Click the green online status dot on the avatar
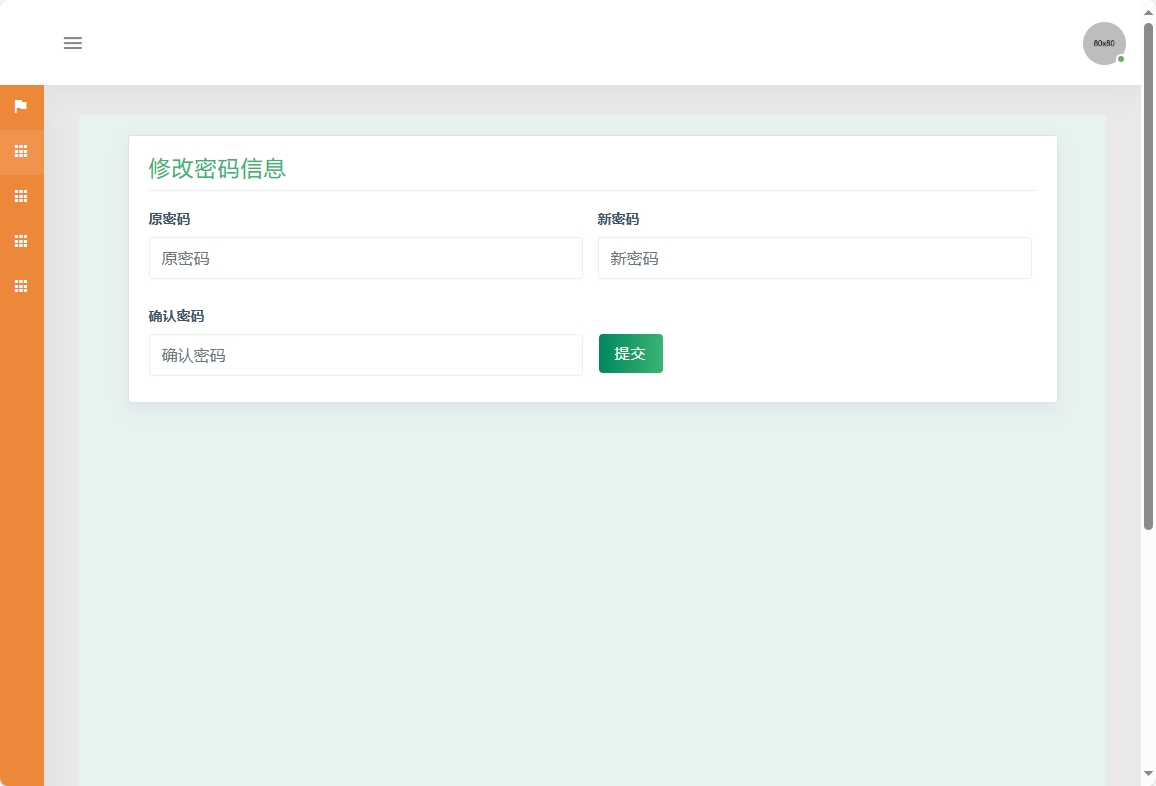Image resolution: width=1156 pixels, height=786 pixels. point(1121,59)
